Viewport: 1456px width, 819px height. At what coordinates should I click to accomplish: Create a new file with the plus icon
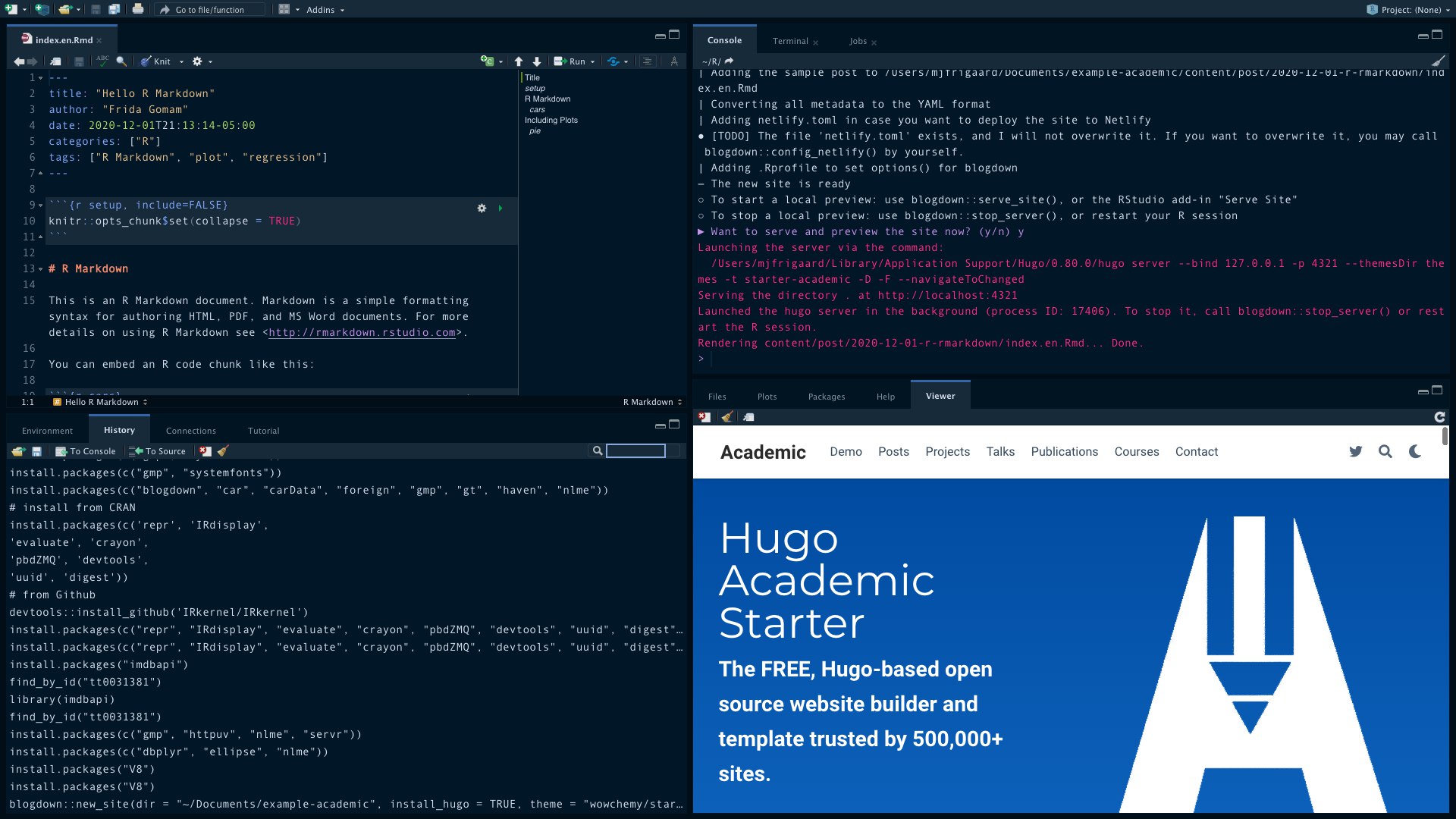tap(11, 10)
